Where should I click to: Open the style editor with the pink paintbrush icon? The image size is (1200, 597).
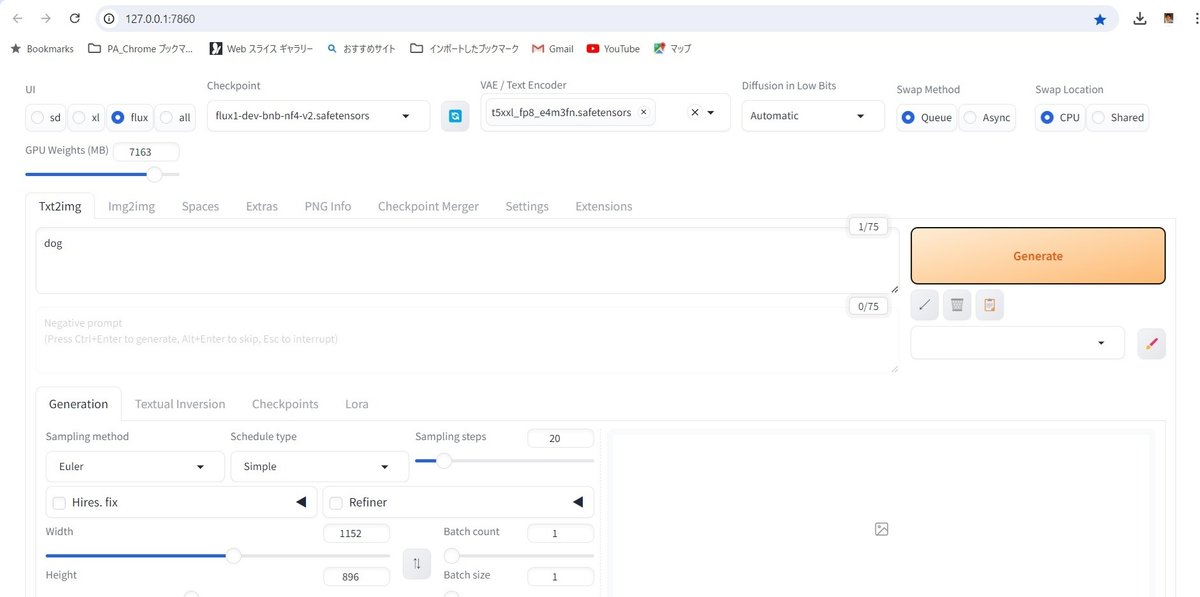point(1151,343)
